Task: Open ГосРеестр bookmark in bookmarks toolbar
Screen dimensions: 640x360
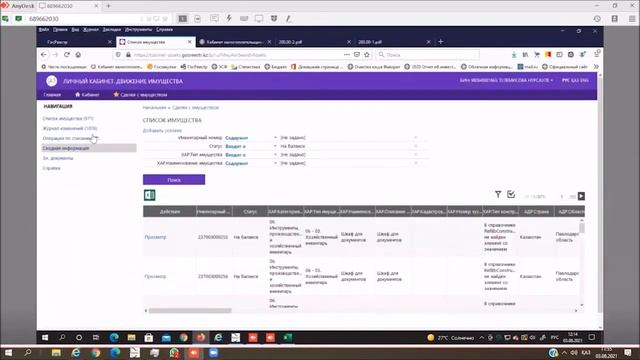Action: pyautogui.click(x=194, y=67)
